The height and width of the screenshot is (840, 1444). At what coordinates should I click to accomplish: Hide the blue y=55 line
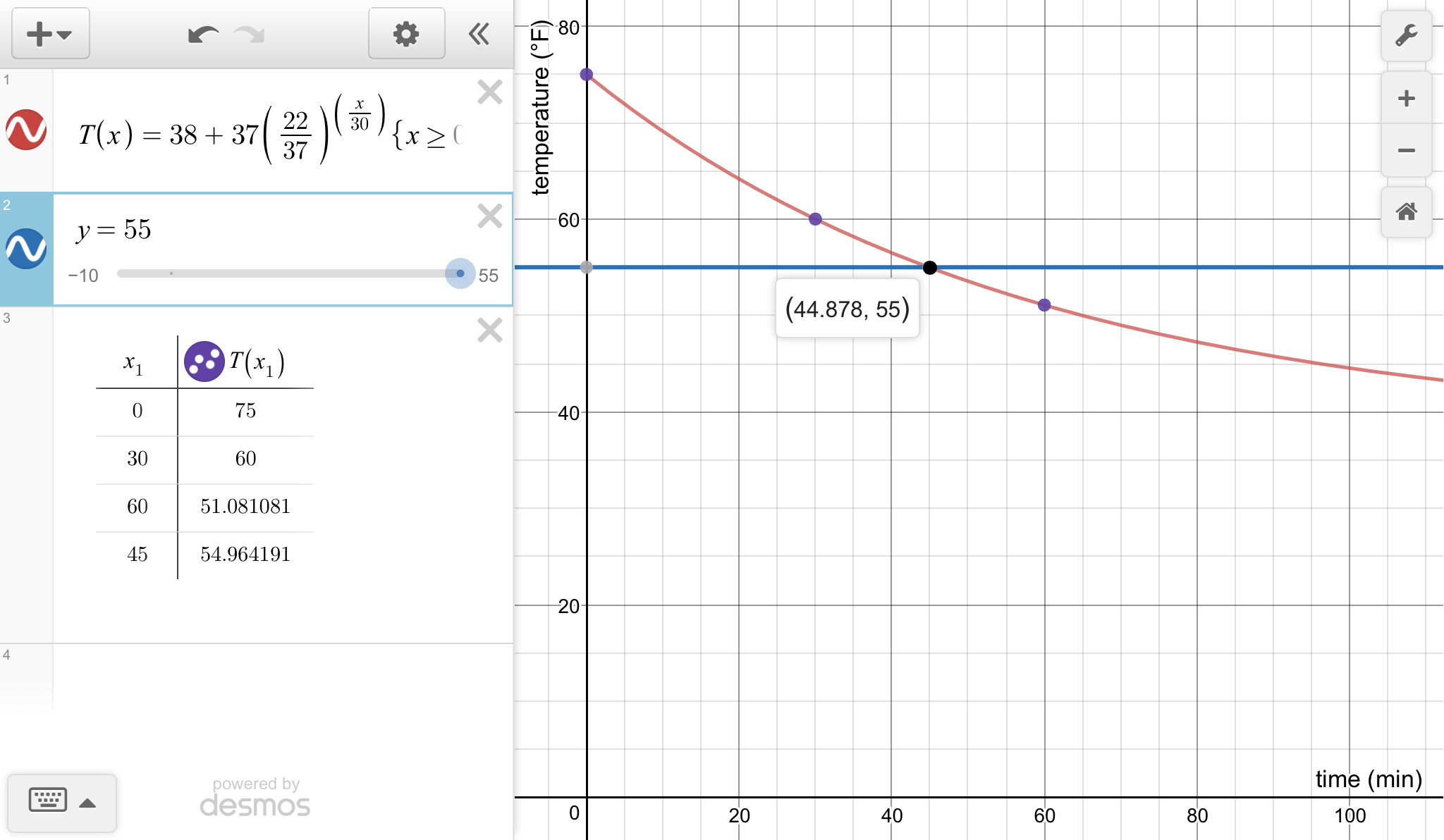(26, 249)
